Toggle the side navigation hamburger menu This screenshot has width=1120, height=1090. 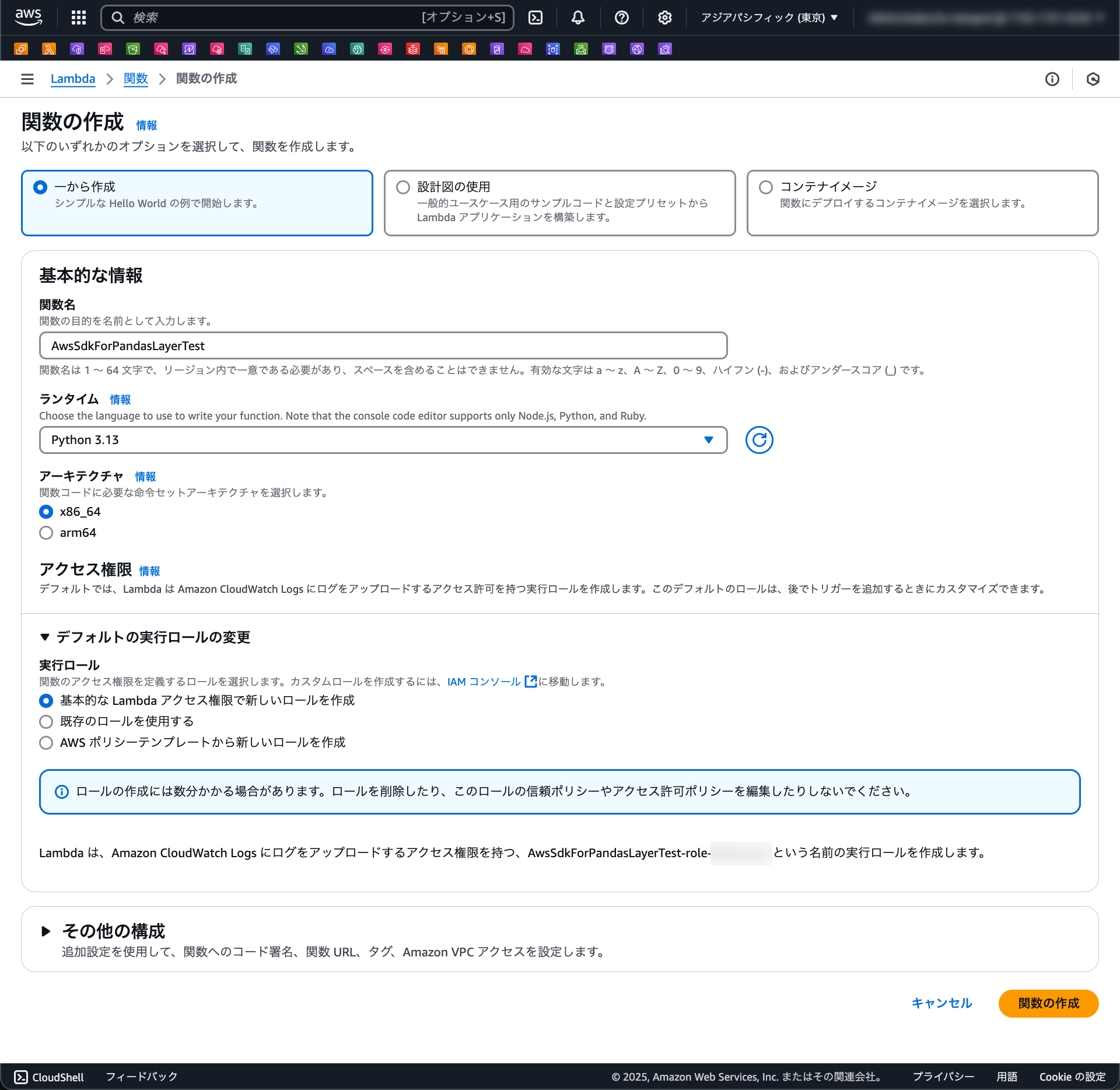pyautogui.click(x=27, y=79)
